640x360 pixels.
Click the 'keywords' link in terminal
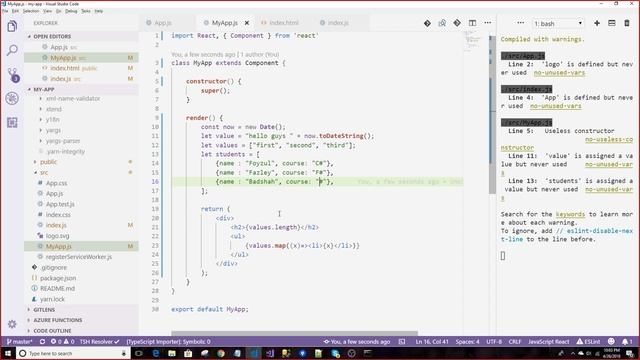click(x=570, y=214)
